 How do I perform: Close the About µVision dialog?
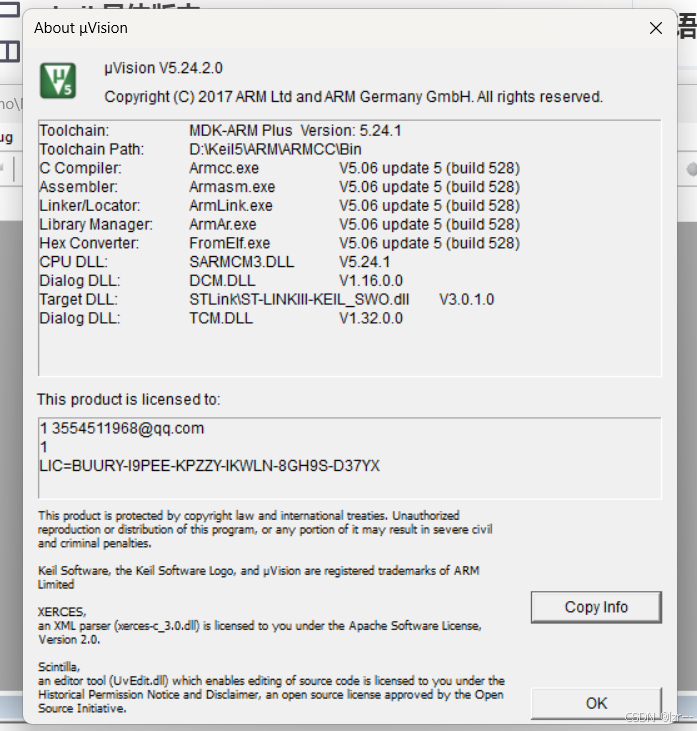click(656, 28)
